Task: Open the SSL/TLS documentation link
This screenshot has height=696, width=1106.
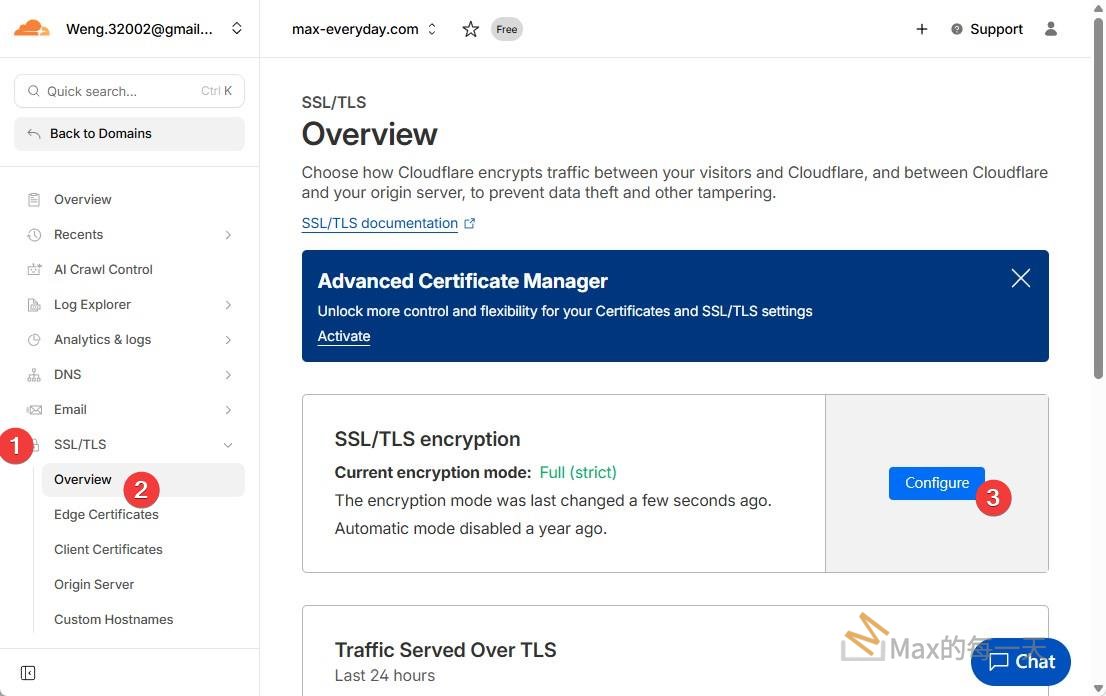Action: tap(380, 223)
